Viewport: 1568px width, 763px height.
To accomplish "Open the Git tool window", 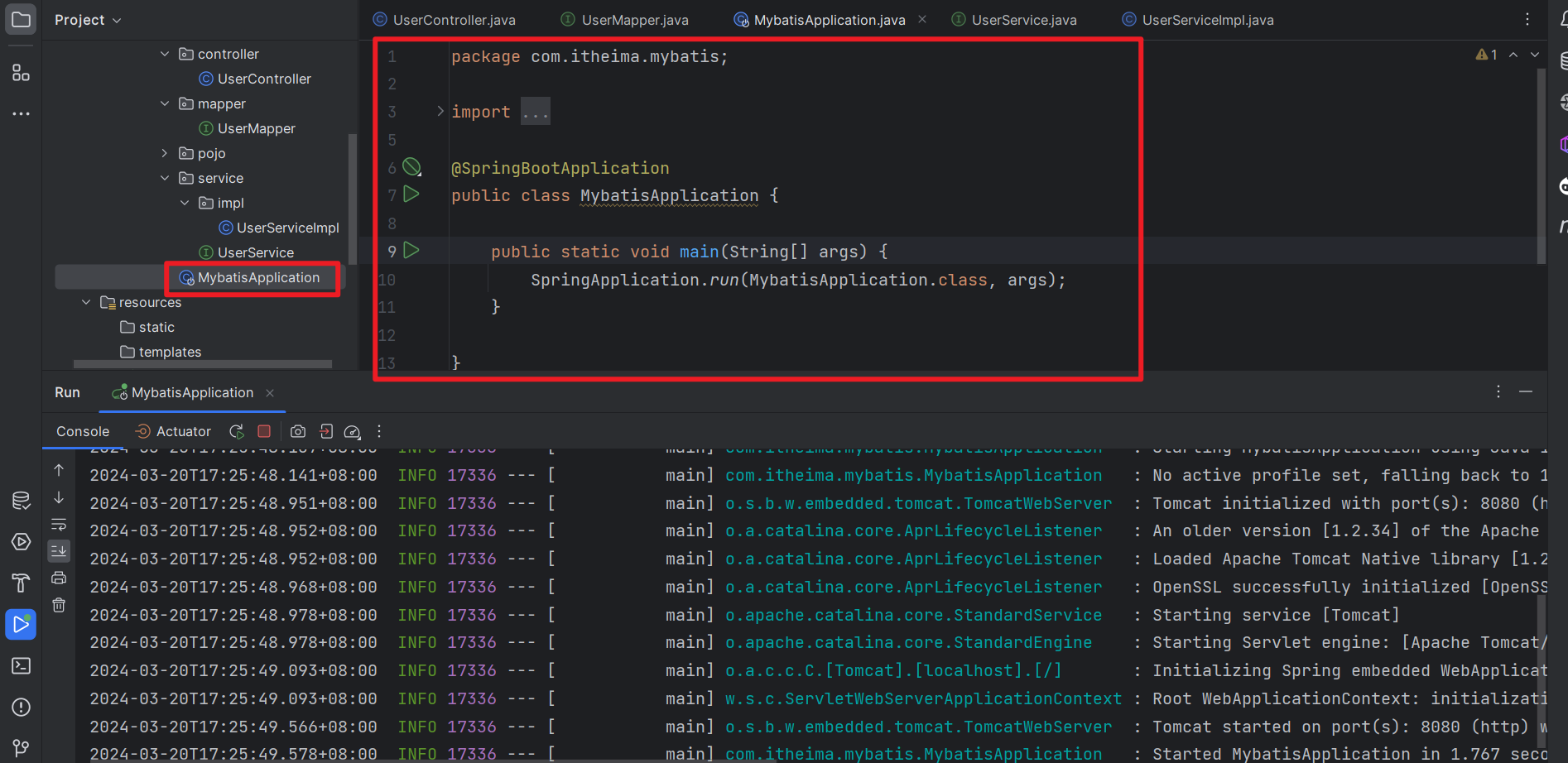I will [x=21, y=747].
